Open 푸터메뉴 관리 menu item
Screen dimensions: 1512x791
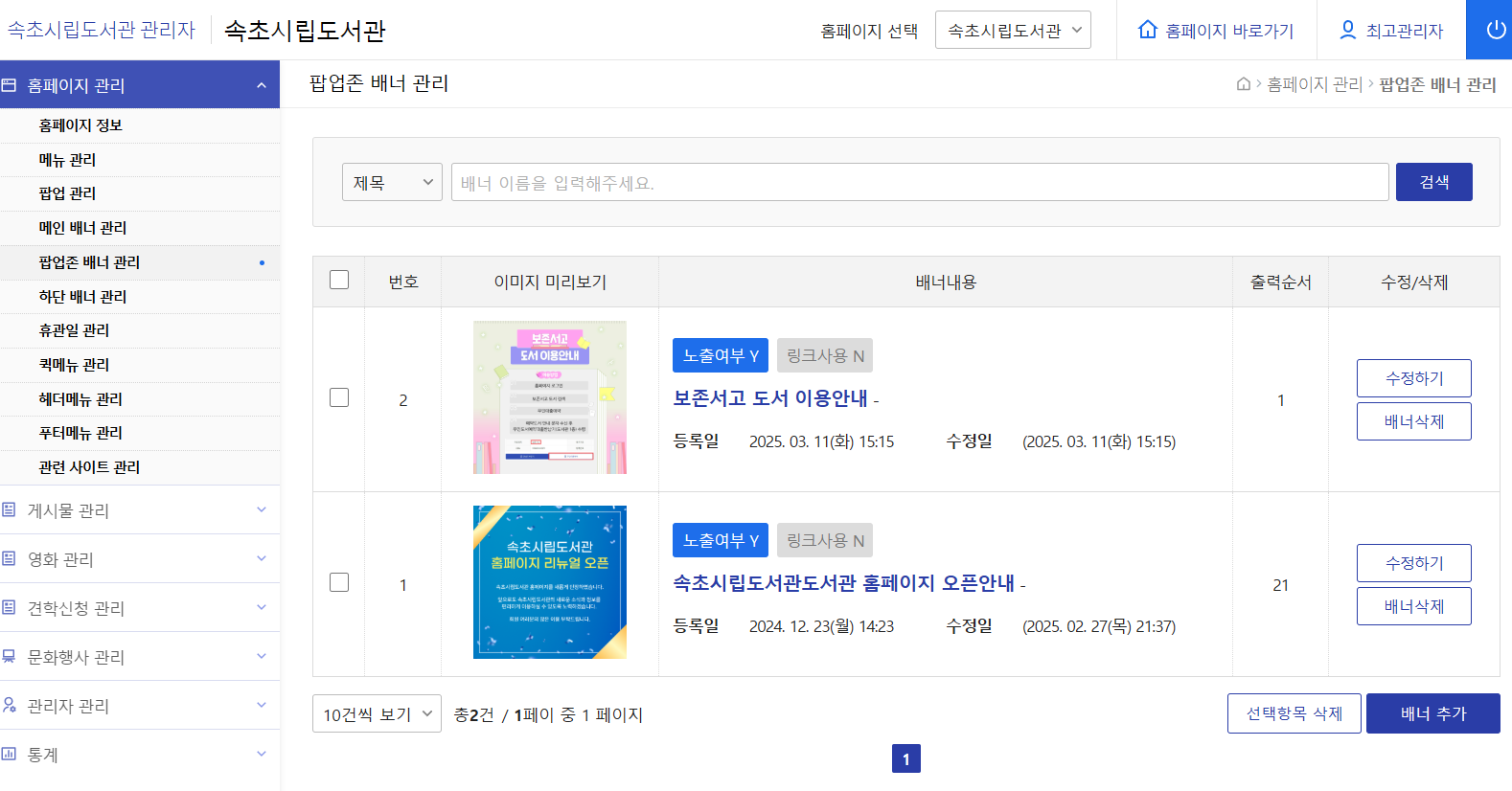coord(140,433)
